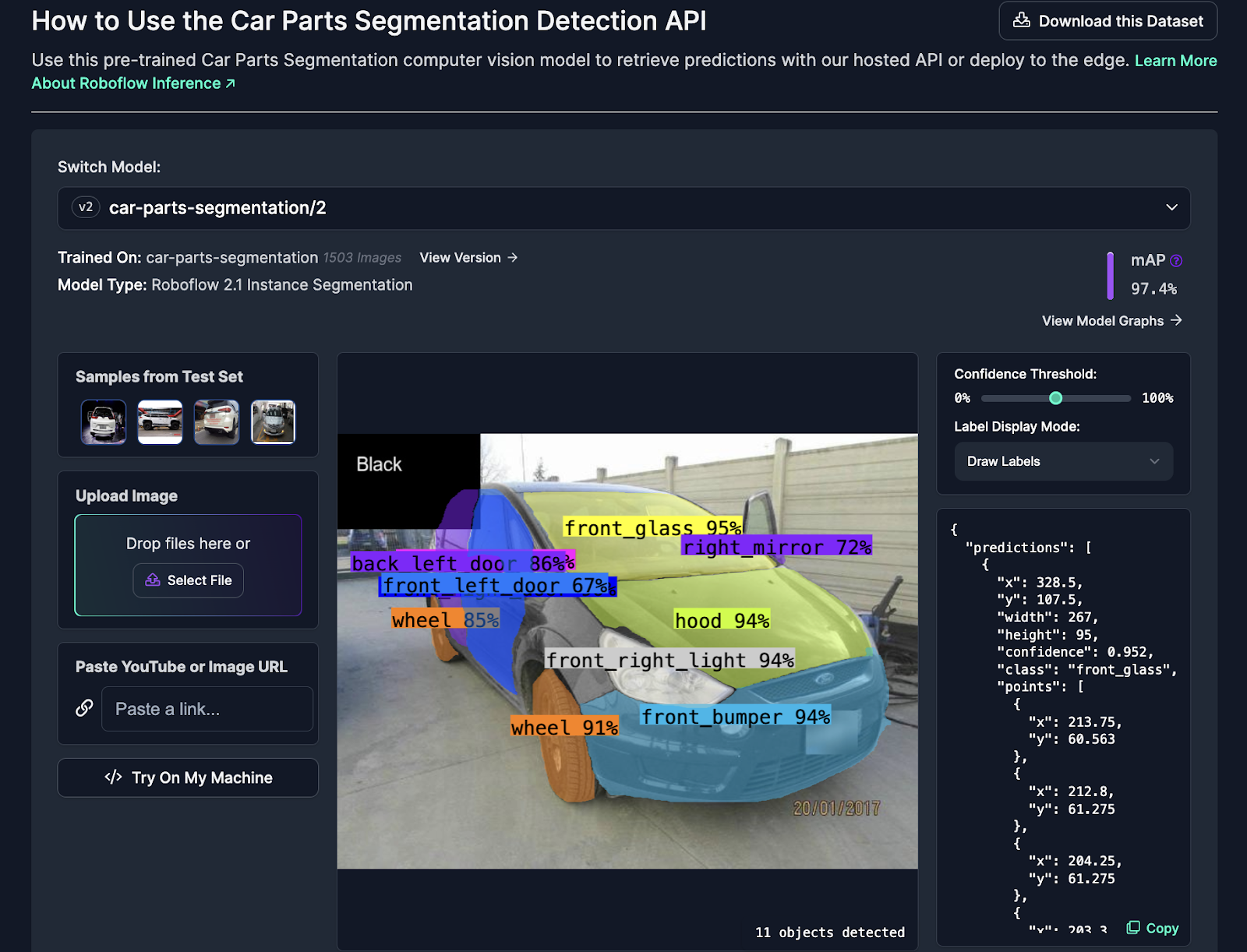Open the View Version link
The height and width of the screenshot is (952, 1247).
(468, 258)
